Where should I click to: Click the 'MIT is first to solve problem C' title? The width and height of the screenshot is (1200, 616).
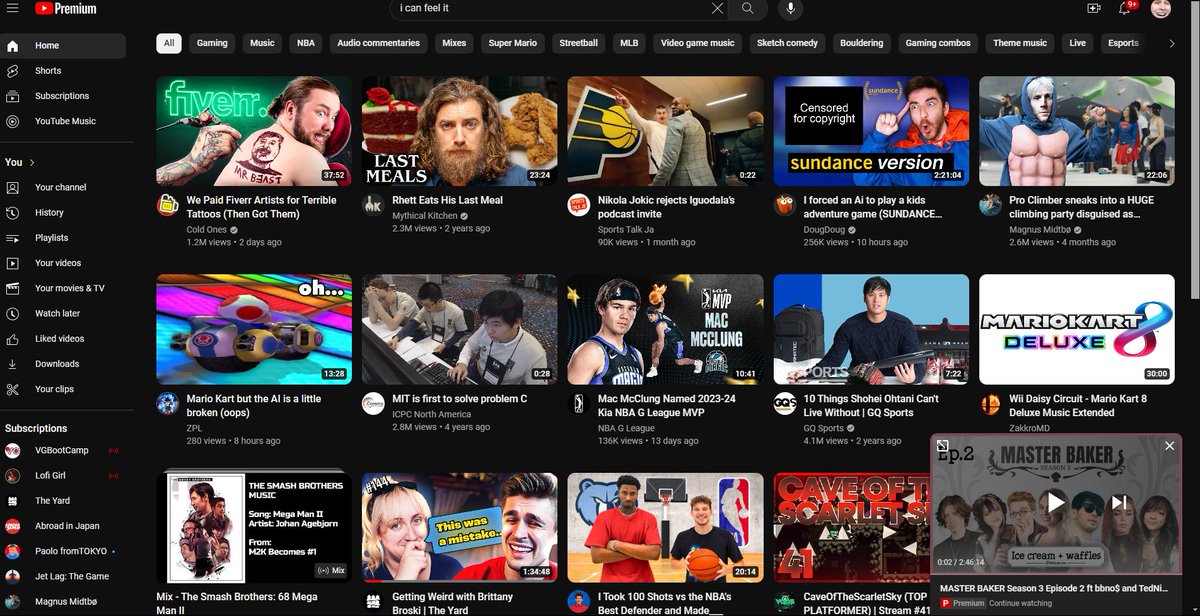[x=460, y=399]
